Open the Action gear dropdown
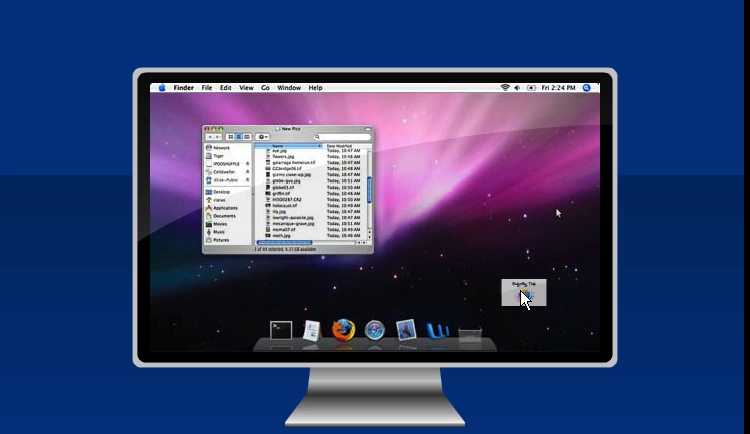 (263, 137)
